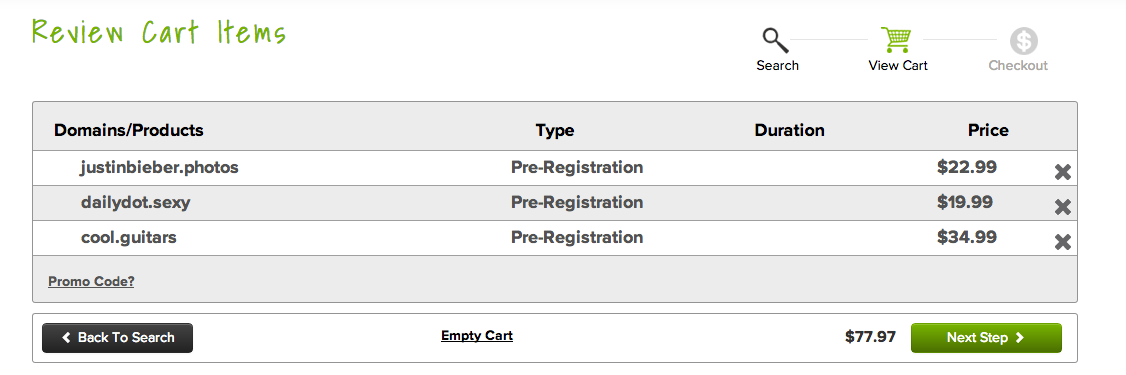Click the green View Cart icon
Screen dimensions: 1126x375
(897, 40)
